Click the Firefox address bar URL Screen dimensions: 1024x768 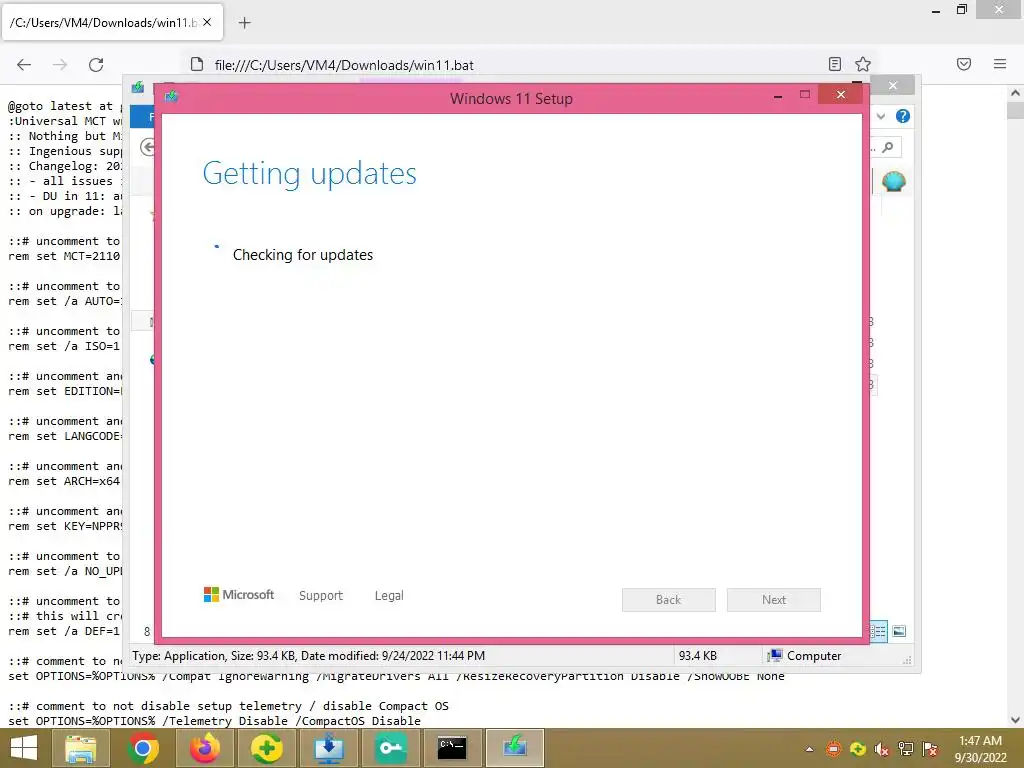(344, 65)
